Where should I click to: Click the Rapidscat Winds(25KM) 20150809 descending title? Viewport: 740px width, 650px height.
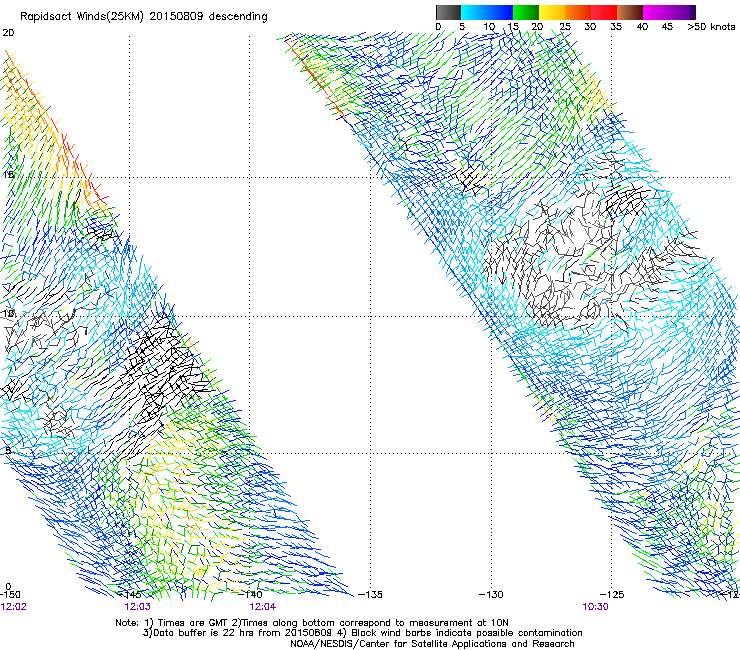tap(143, 17)
